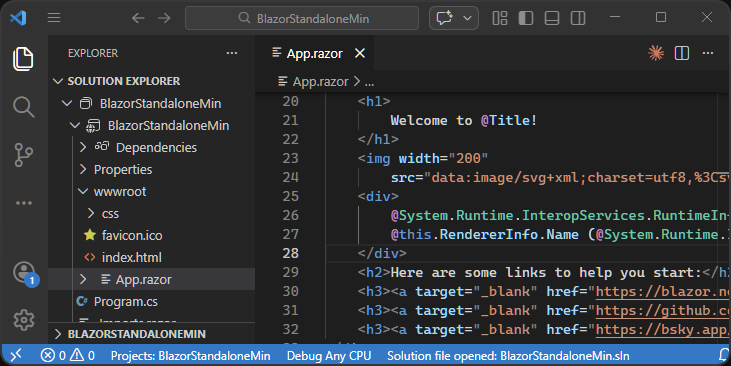This screenshot has width=731, height=366.
Task: Open the https://bsky.app link on line 32
Action: pos(662,330)
